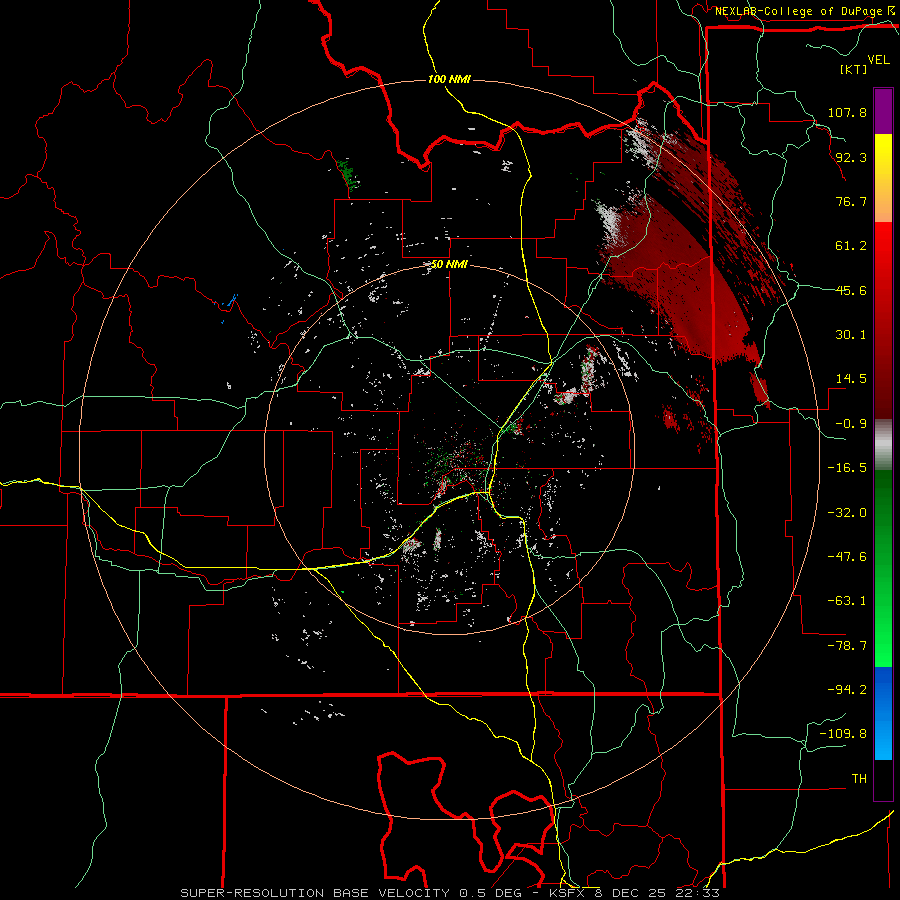Pick the purple segment of the velocity color bar
The width and height of the screenshot is (900, 900).
click(x=883, y=112)
